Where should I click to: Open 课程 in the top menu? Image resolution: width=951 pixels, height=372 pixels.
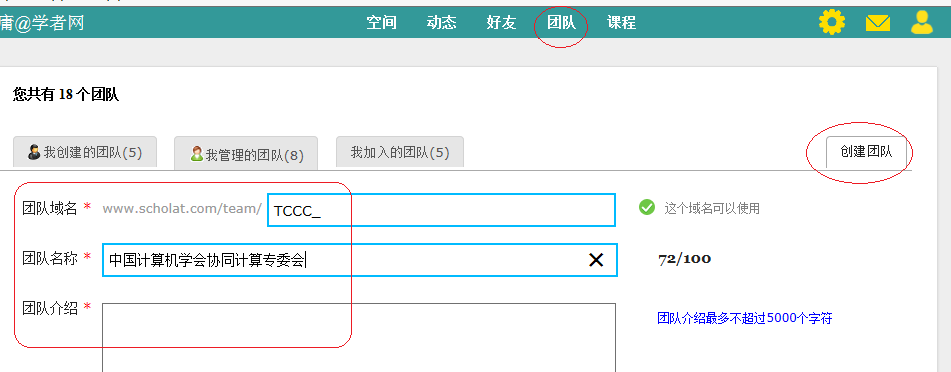tap(621, 22)
